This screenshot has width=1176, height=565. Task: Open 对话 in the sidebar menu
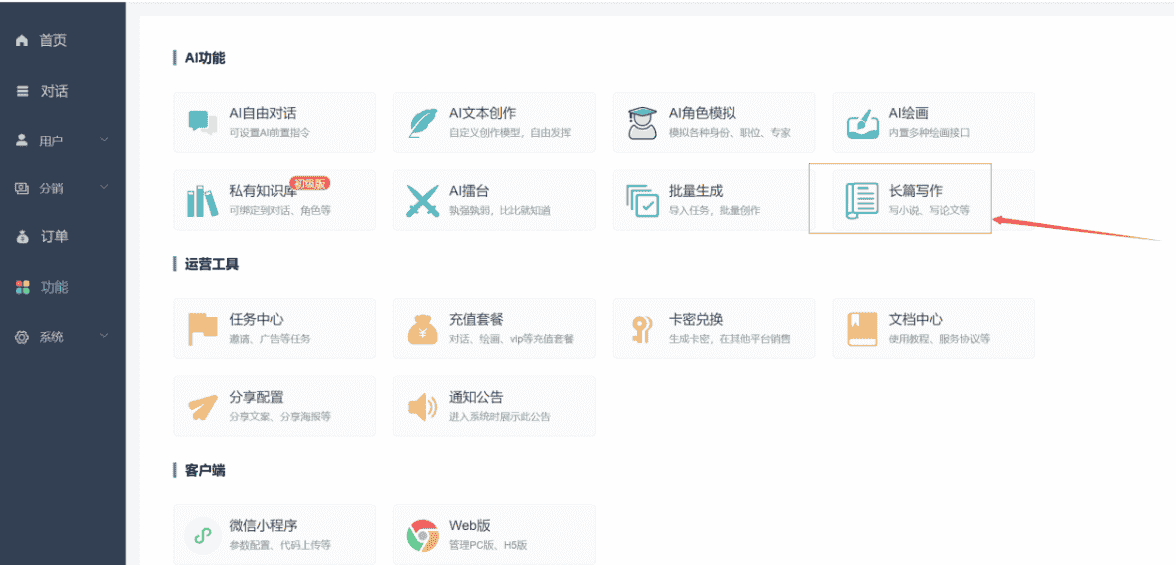(x=54, y=91)
